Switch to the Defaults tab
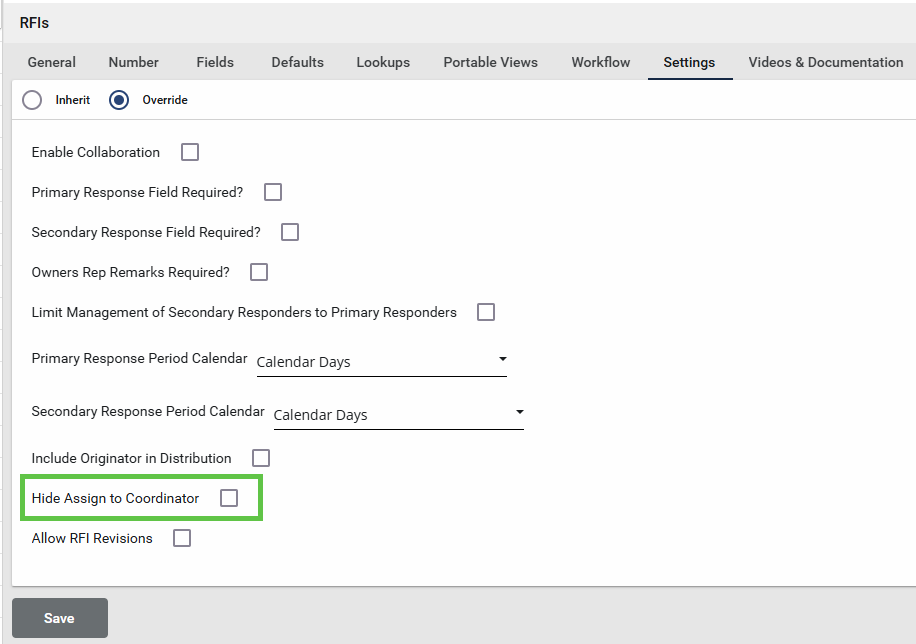 click(x=297, y=62)
